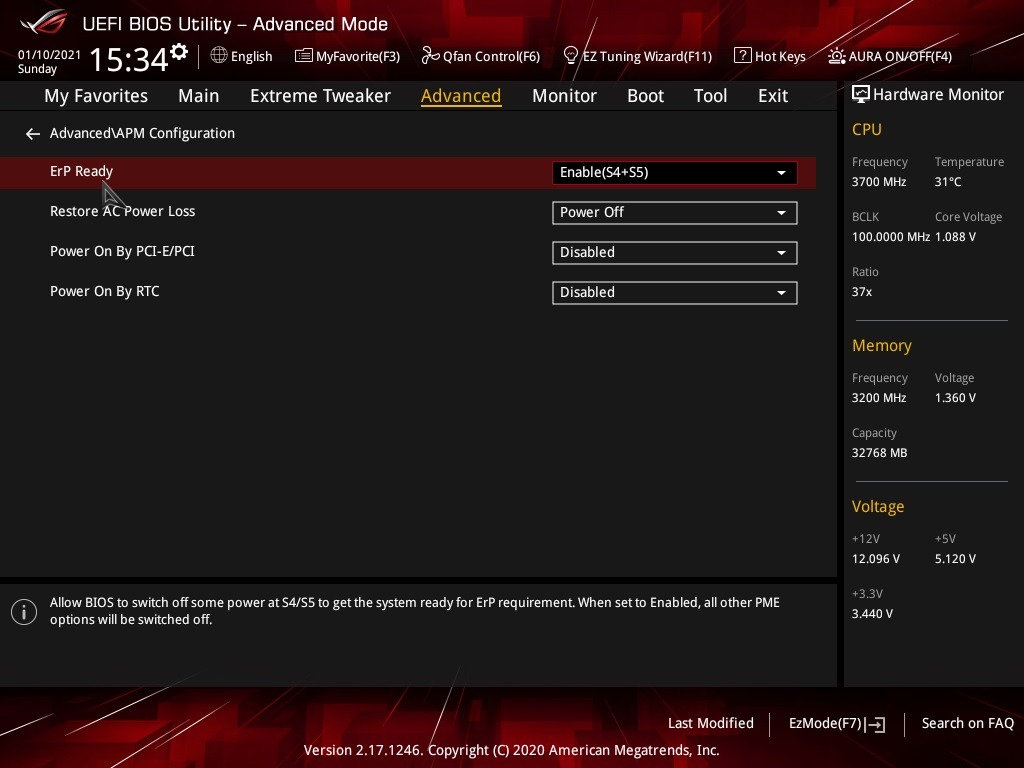
Task: Open the Boot tab
Action: pos(645,96)
